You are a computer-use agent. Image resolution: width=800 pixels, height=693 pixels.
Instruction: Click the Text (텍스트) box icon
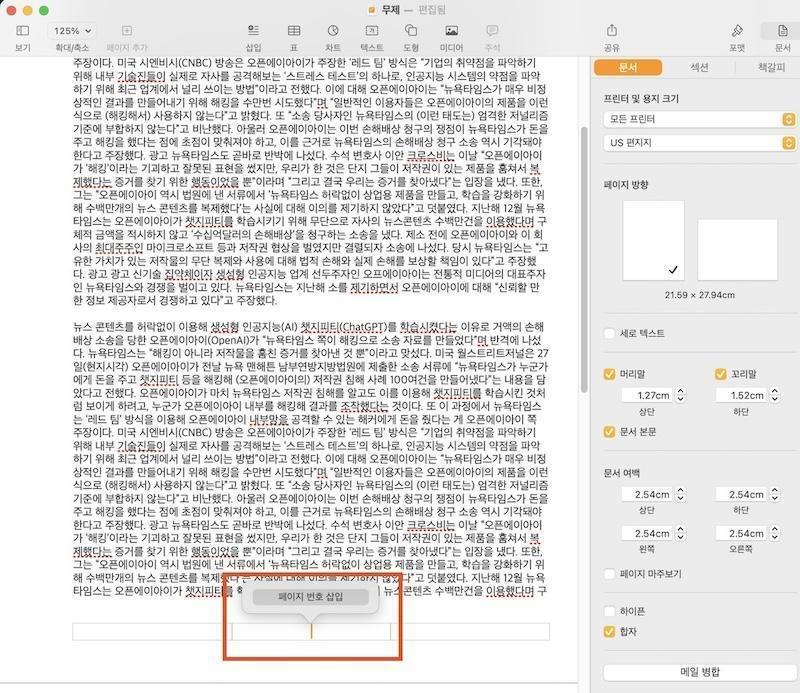click(x=372, y=31)
